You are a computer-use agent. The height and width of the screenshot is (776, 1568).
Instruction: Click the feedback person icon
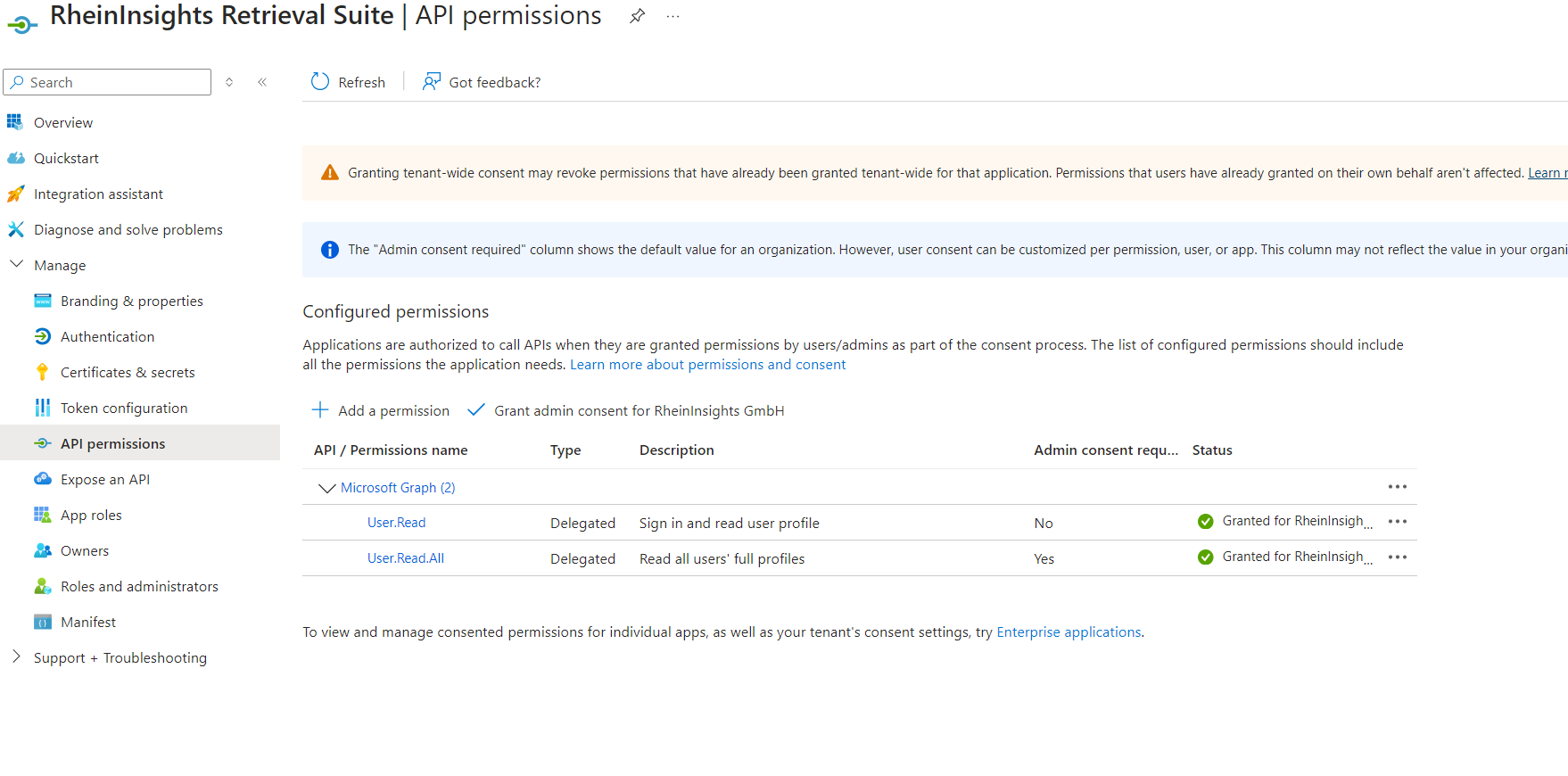432,82
